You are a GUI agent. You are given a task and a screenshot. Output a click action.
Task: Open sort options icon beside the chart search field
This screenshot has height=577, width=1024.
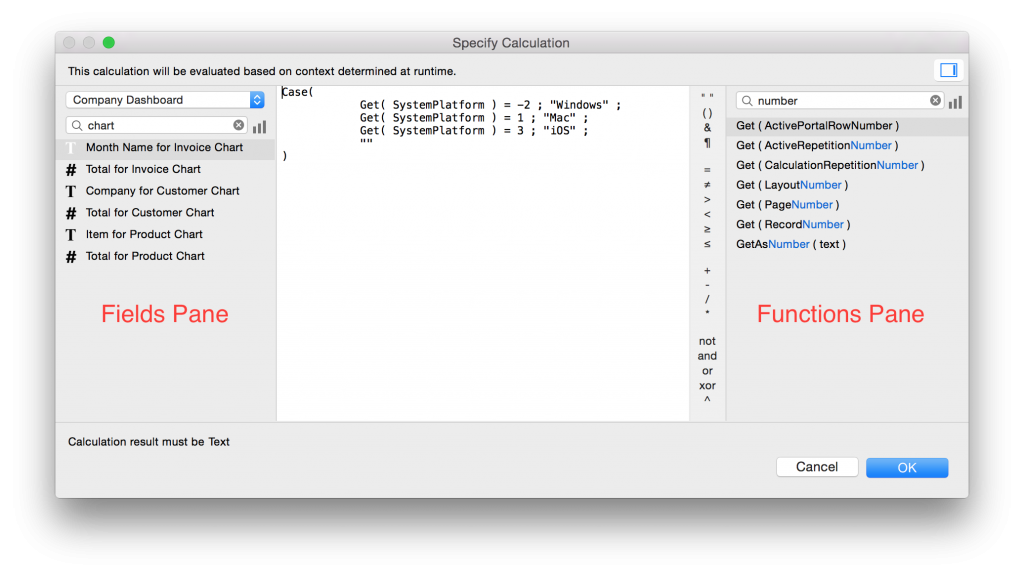click(x=258, y=124)
